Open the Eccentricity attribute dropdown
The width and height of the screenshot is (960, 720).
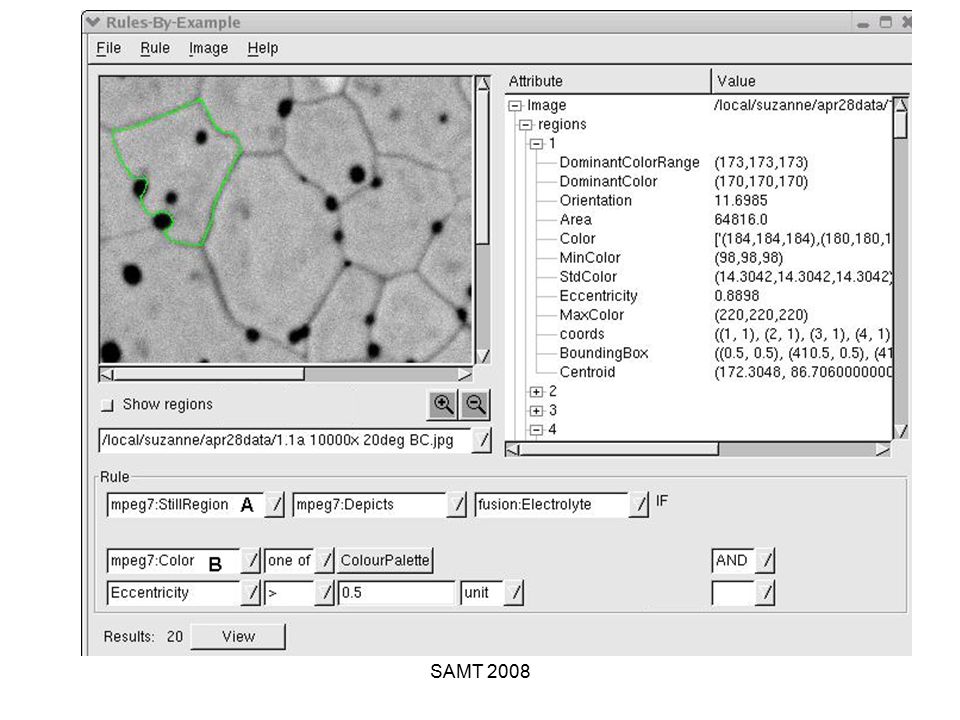[x=251, y=592]
